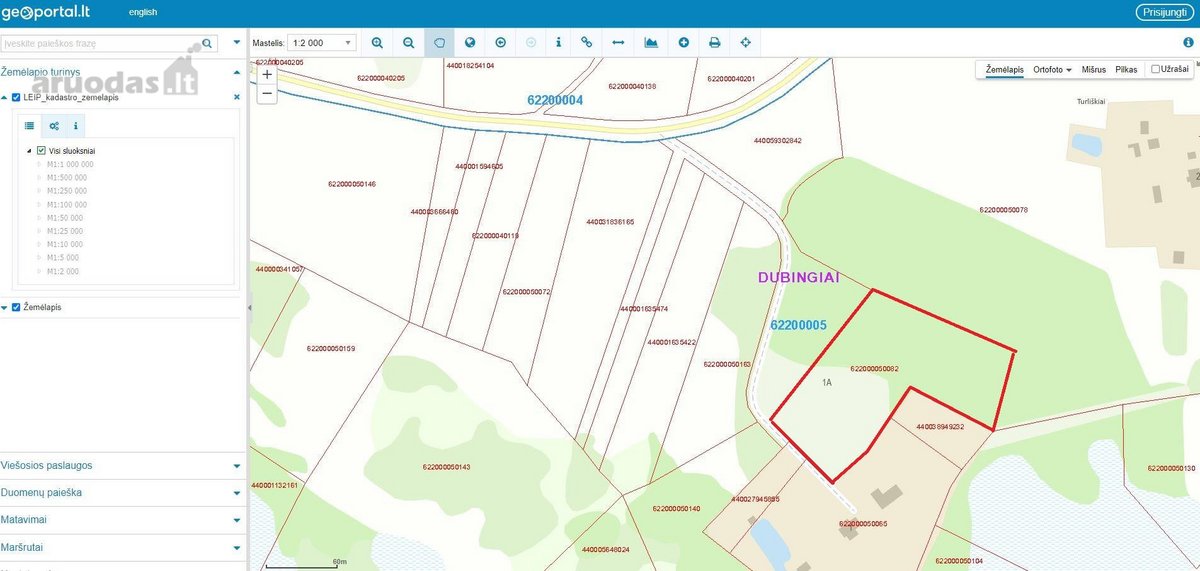Toggle the LEIP_kadastro_zemelapis layer checkbox
The width and height of the screenshot is (1200, 571).
click(x=16, y=97)
